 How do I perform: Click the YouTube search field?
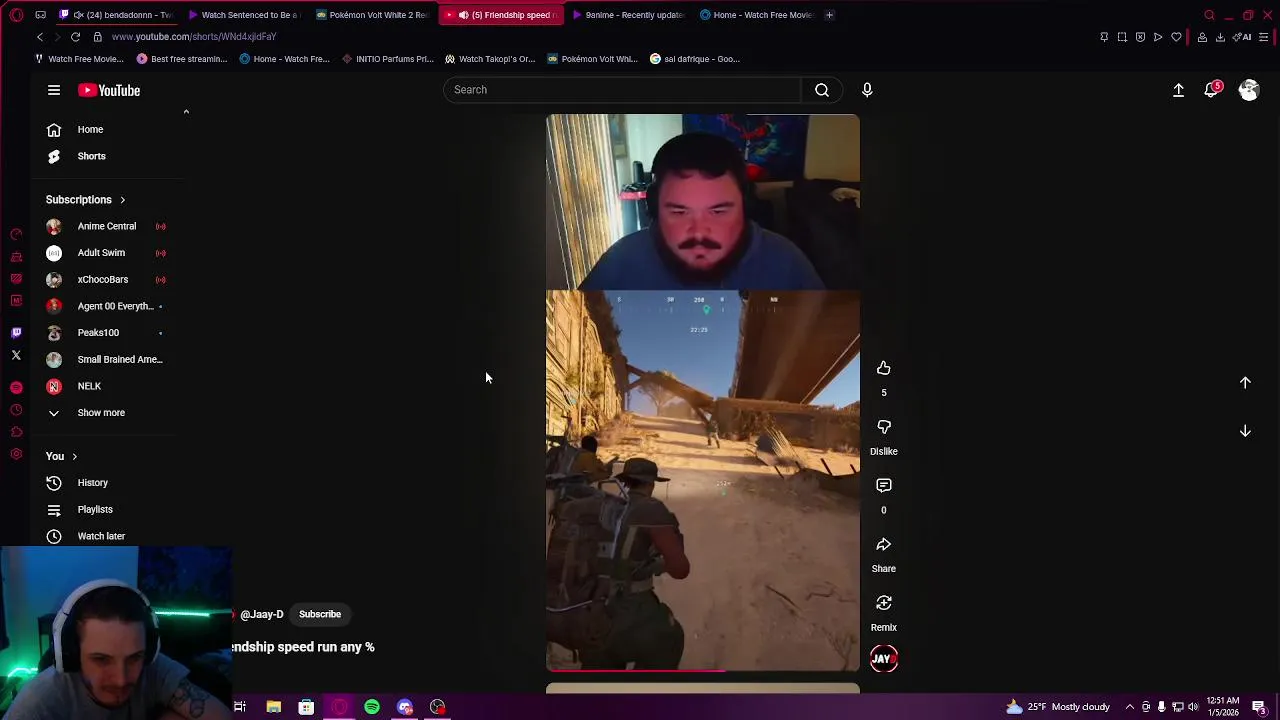(x=621, y=90)
